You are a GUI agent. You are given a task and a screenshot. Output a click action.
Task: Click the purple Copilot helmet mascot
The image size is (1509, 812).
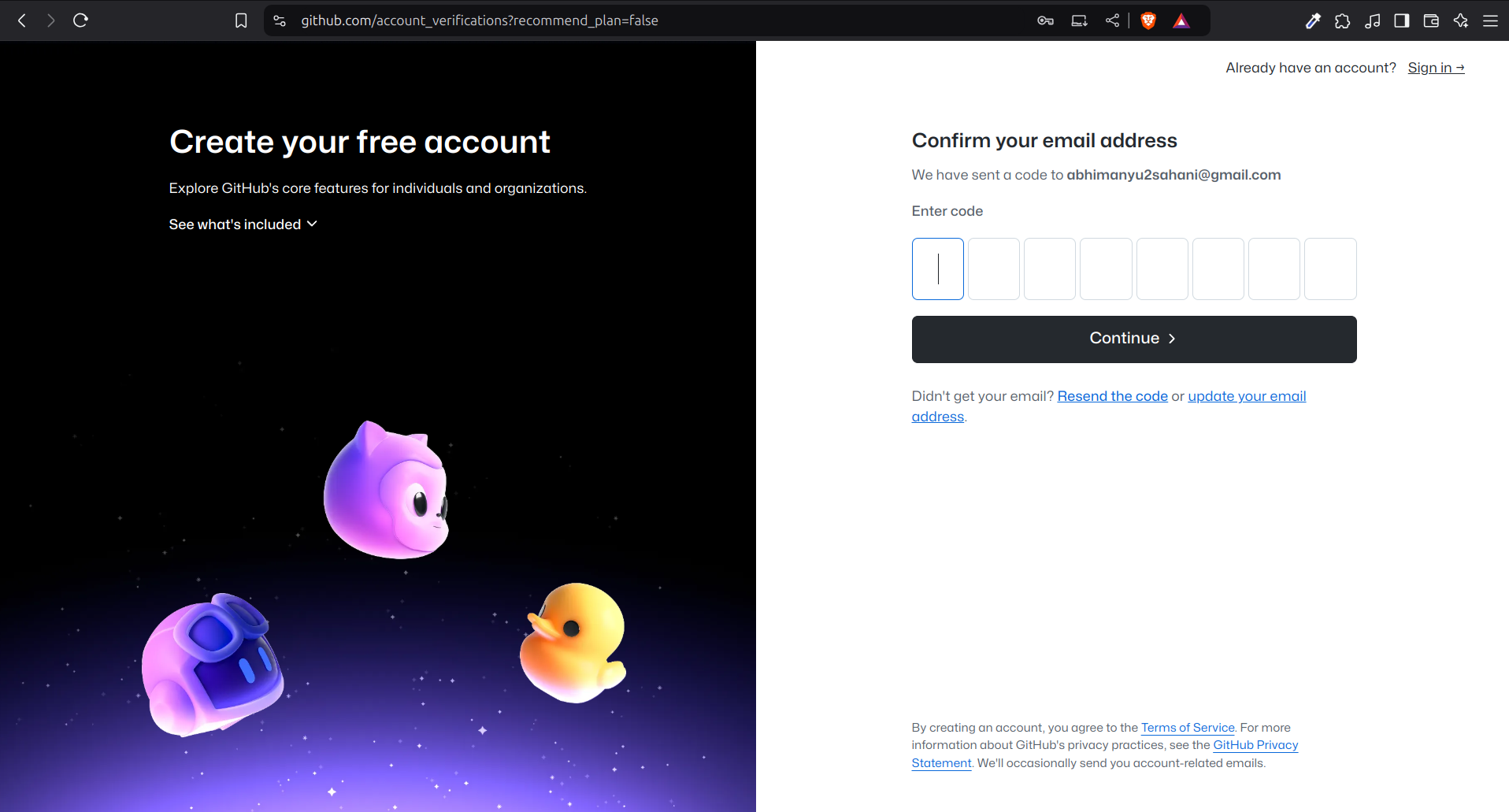[213, 666]
